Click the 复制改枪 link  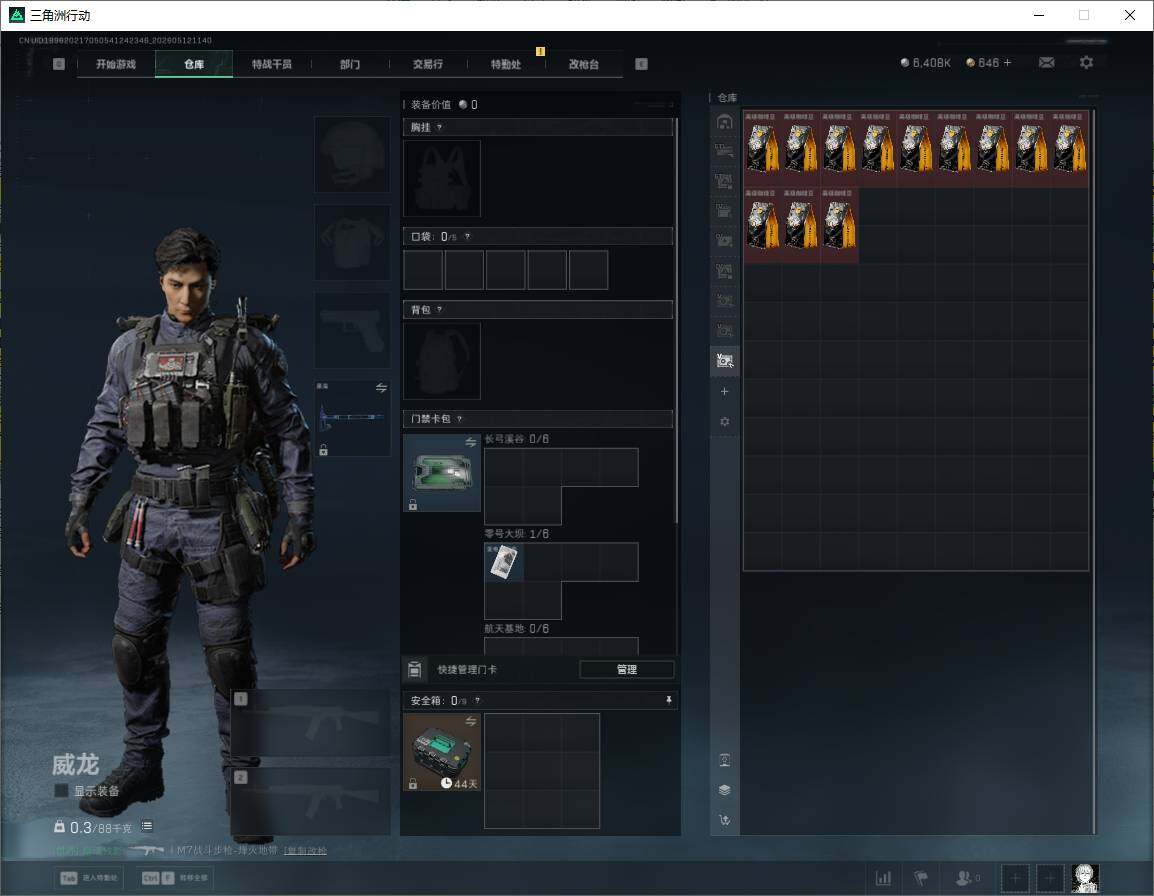pyautogui.click(x=305, y=850)
